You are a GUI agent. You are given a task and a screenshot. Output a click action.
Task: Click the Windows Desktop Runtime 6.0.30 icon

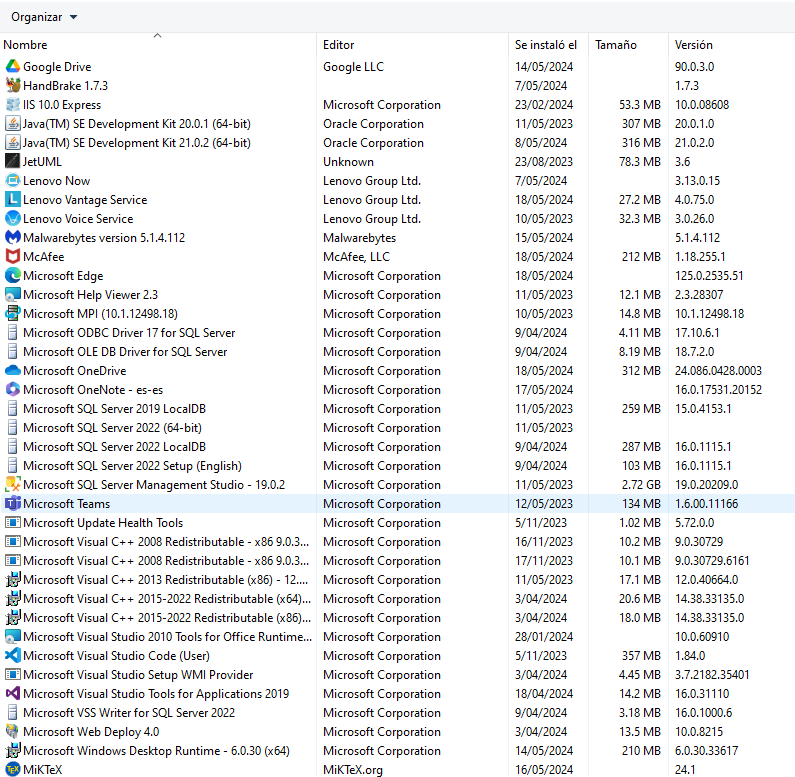click(x=13, y=751)
